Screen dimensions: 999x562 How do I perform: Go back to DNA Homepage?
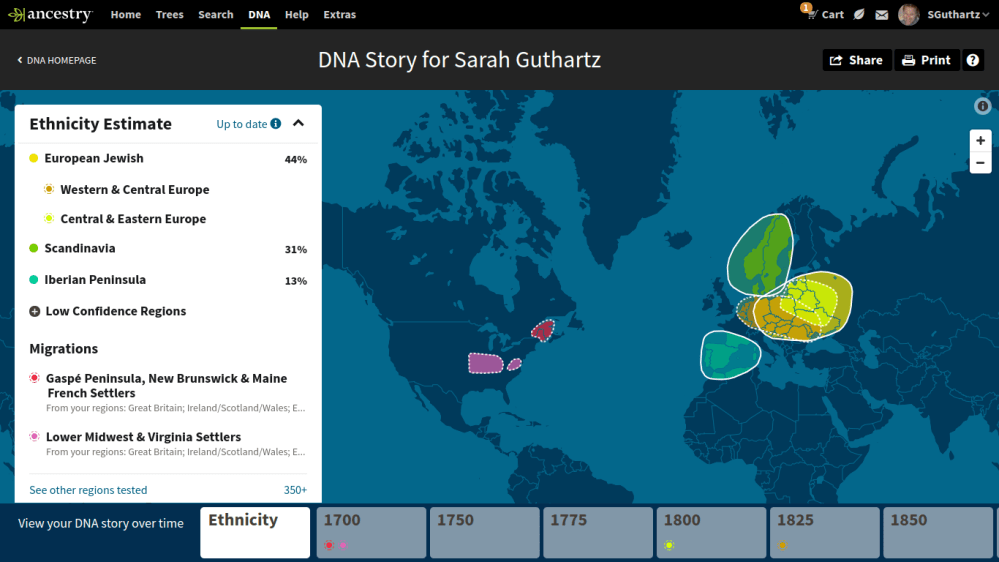click(x=57, y=60)
